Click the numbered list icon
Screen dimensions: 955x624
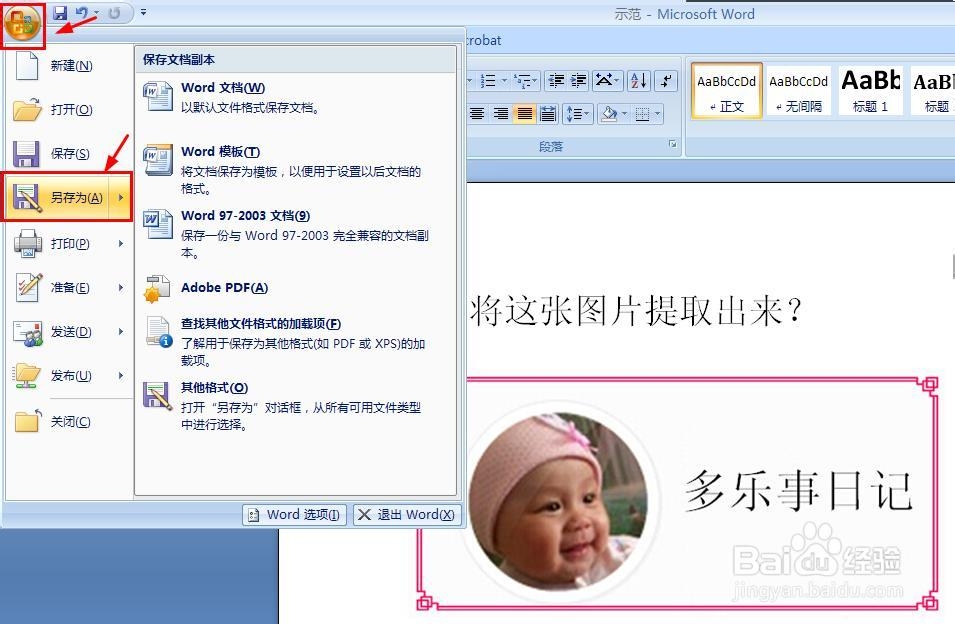(488, 81)
